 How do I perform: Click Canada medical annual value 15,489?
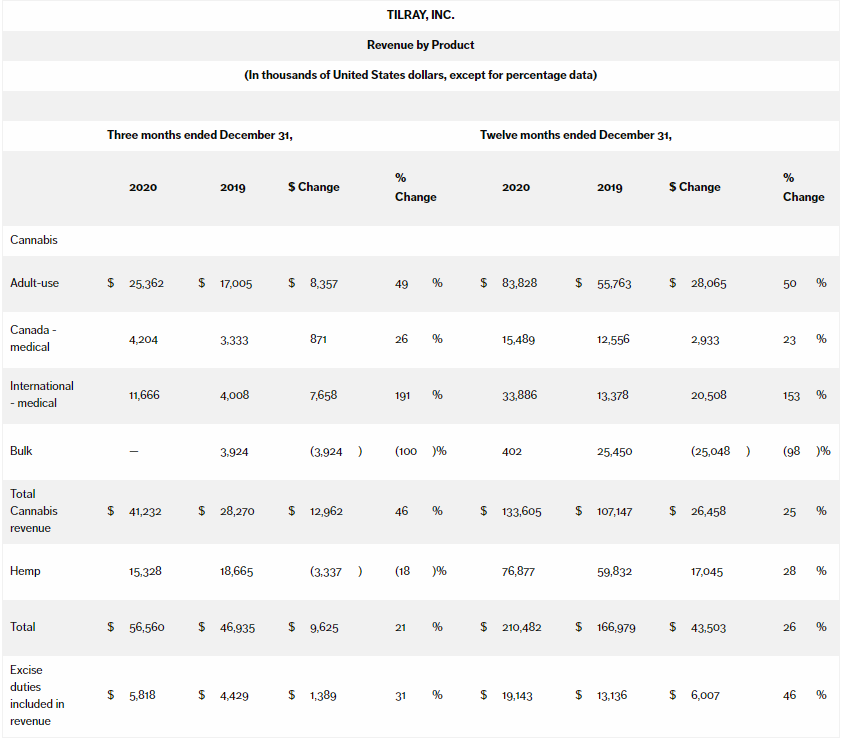pyautogui.click(x=518, y=340)
